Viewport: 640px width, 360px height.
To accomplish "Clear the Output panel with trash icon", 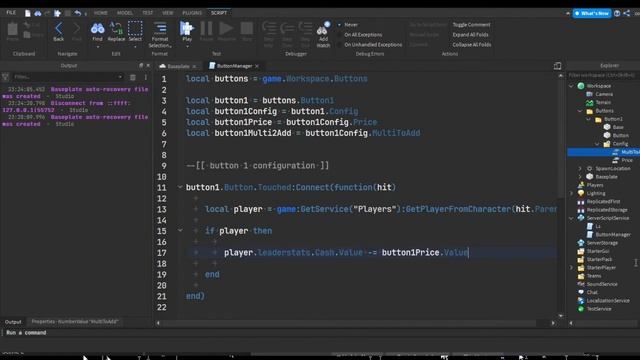I will click(x=133, y=77).
